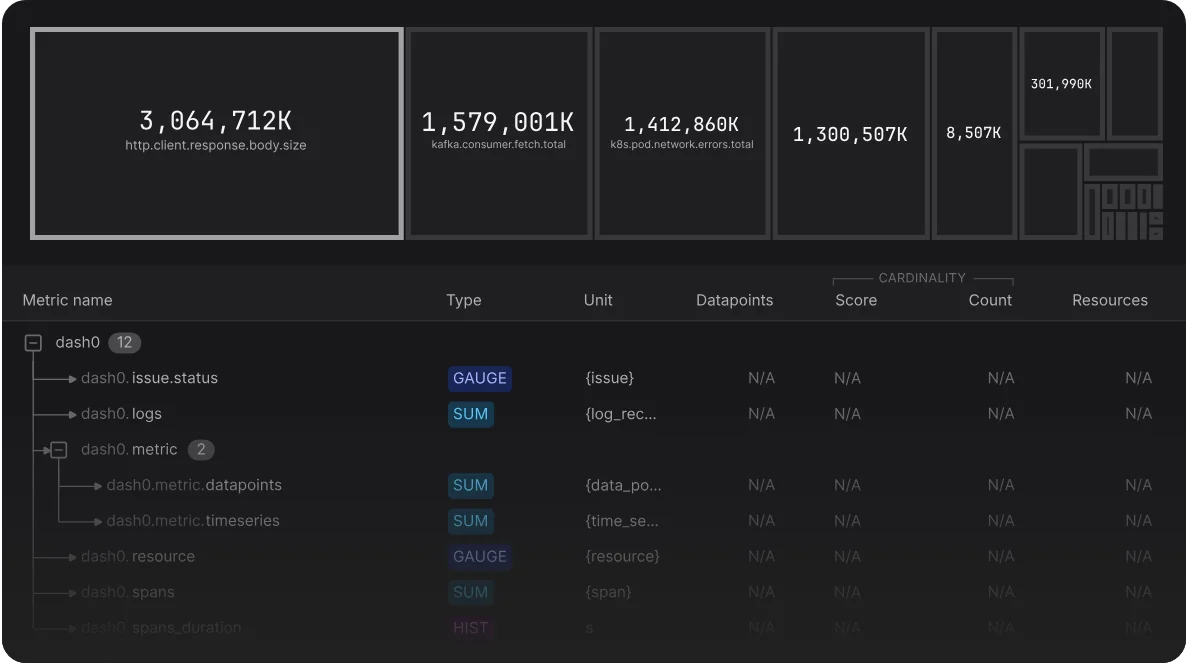Sort by cardinality Score column
The height and width of the screenshot is (663, 1188).
[856, 300]
